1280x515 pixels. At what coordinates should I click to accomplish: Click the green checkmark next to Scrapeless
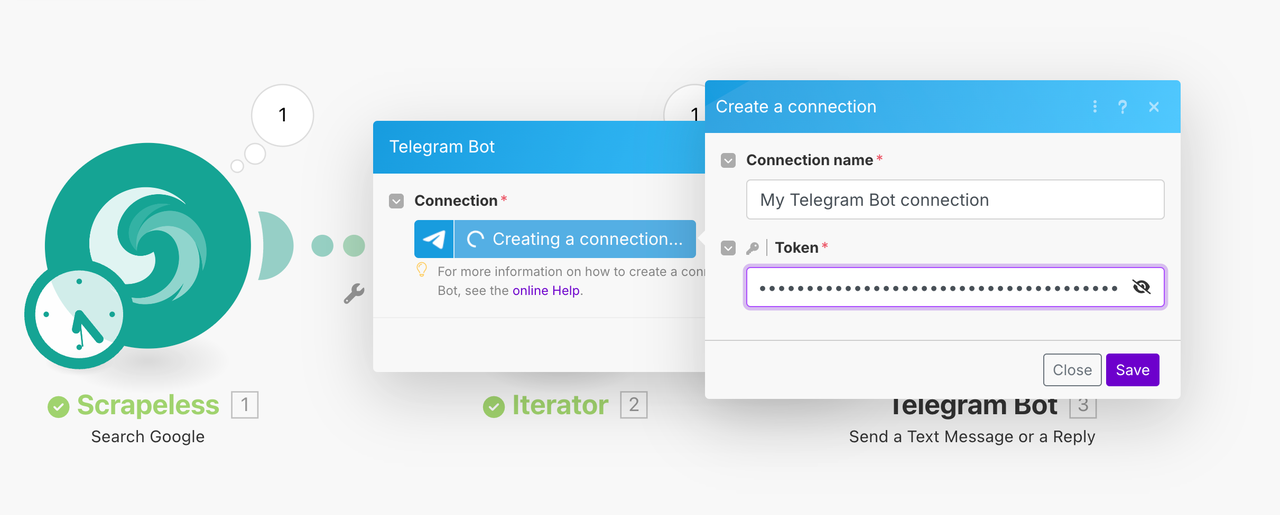[59, 406]
